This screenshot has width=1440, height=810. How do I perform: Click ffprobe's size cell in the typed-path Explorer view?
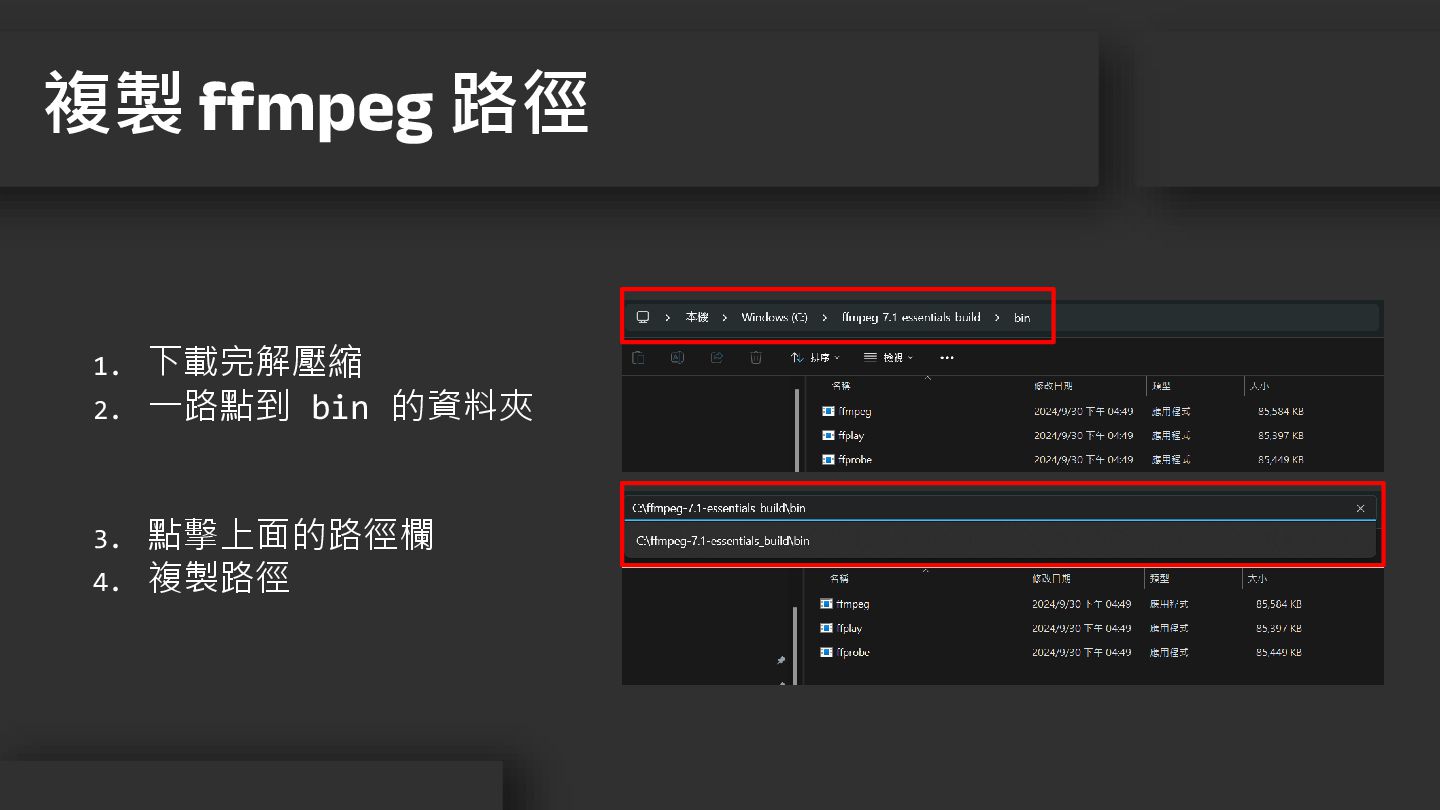[1278, 652]
